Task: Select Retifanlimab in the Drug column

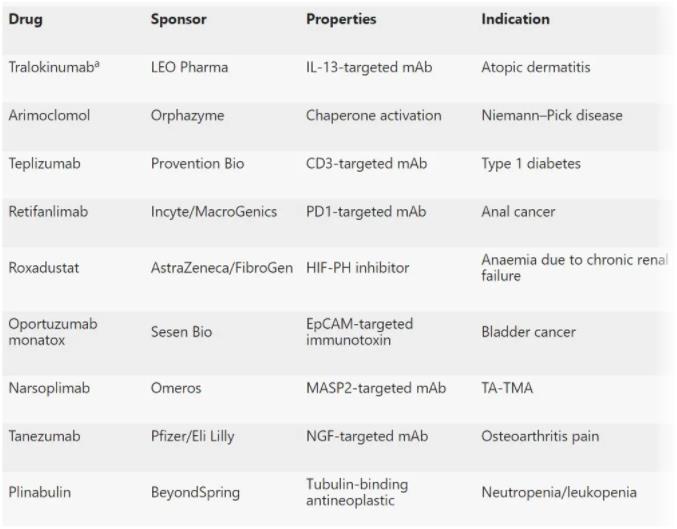Action: [x=50, y=212]
